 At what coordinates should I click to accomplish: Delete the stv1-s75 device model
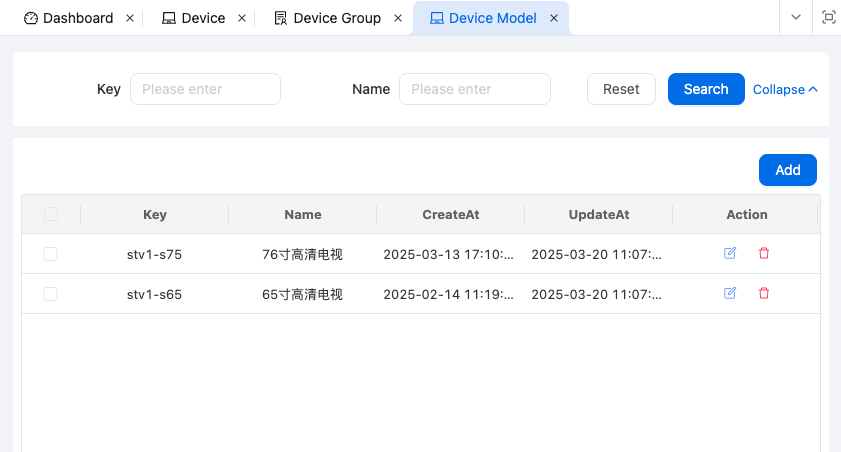(764, 254)
